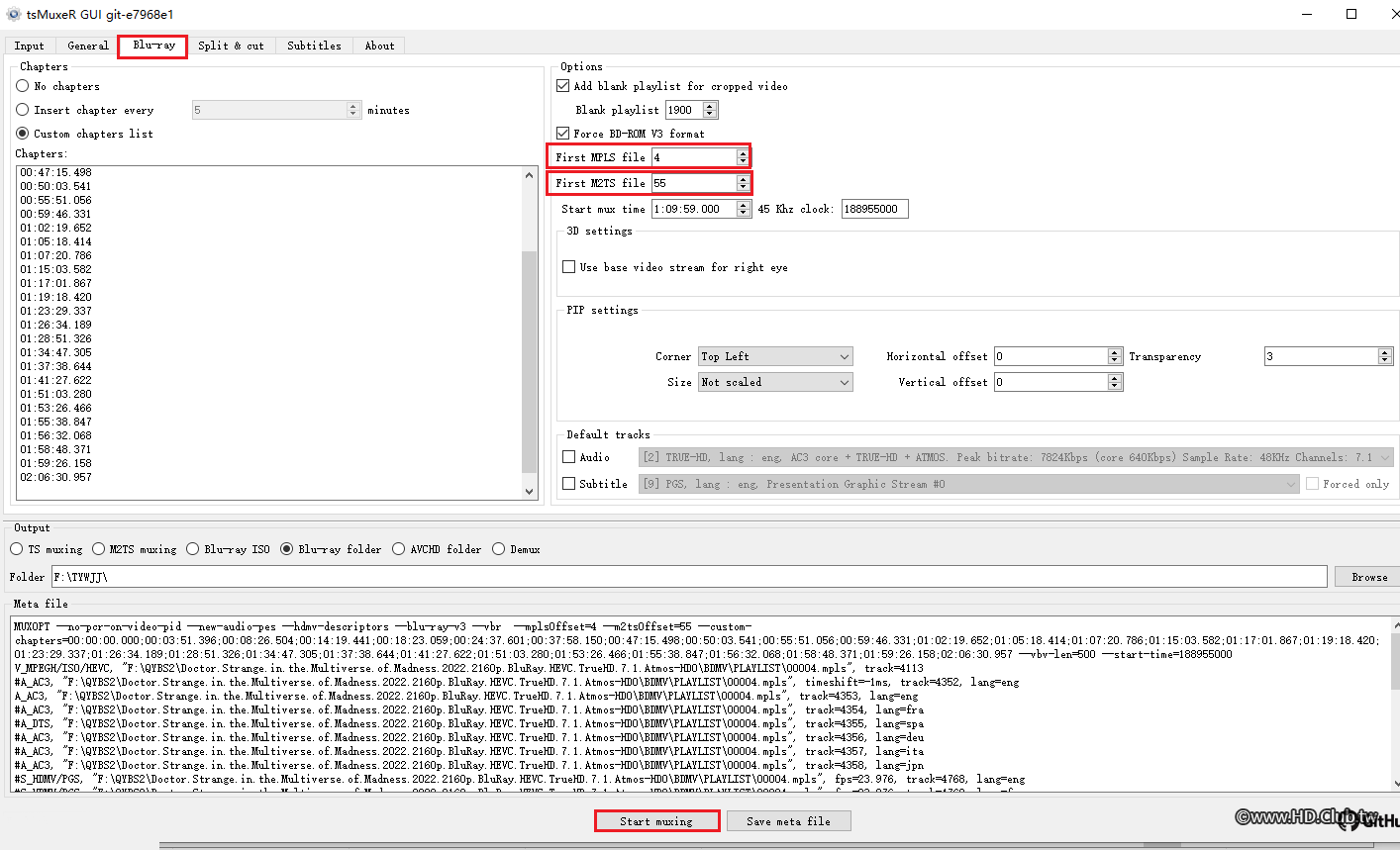This screenshot has width=1400, height=850.
Task: Select Blu-ray ISO output
Action: pyautogui.click(x=229, y=549)
